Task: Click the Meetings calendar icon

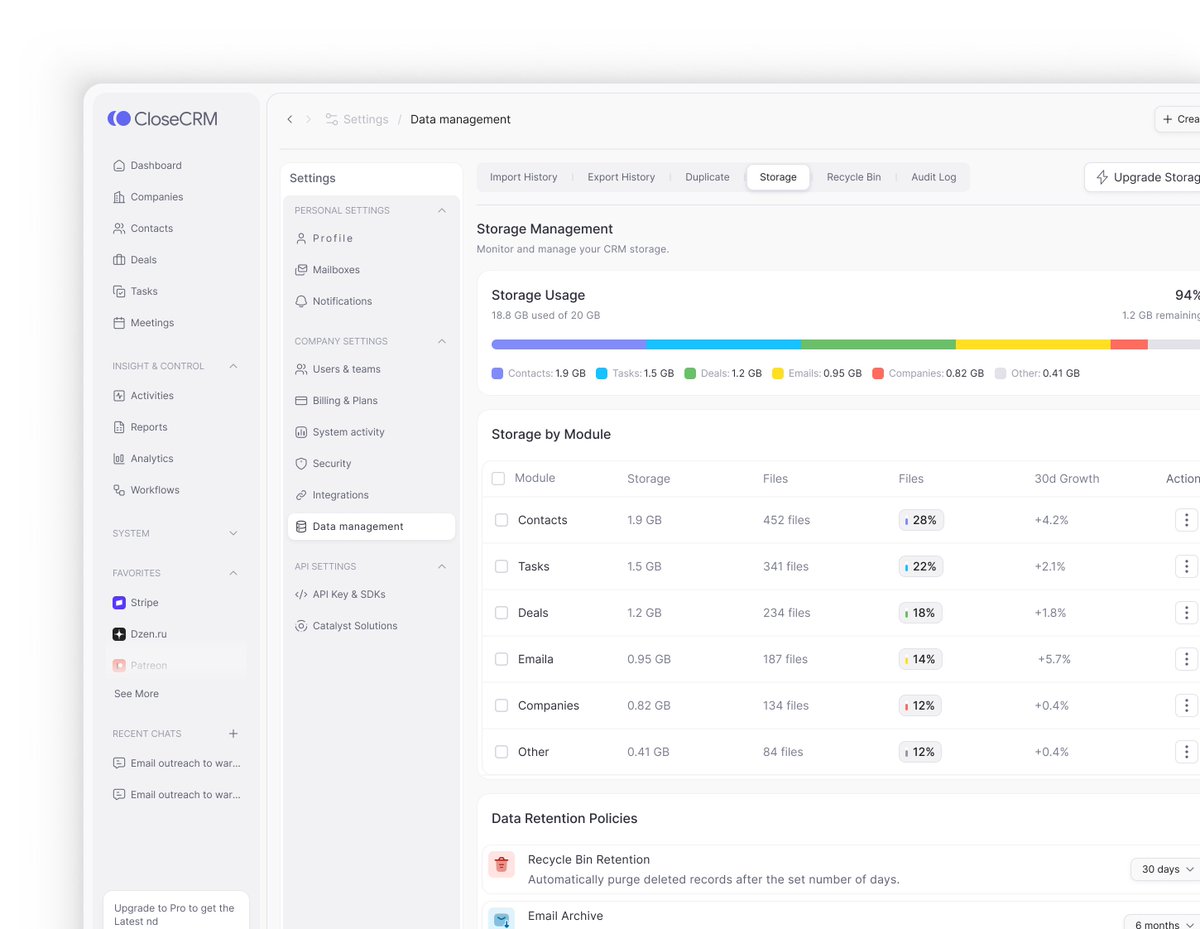Action: (119, 322)
